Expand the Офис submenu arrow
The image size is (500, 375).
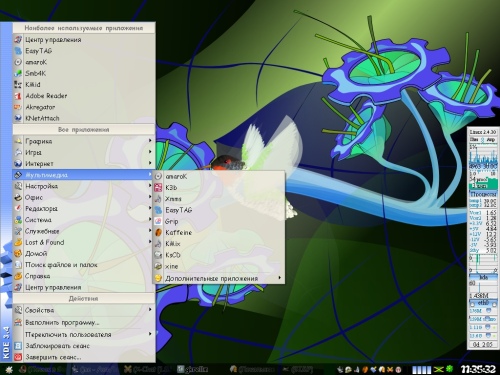point(150,197)
